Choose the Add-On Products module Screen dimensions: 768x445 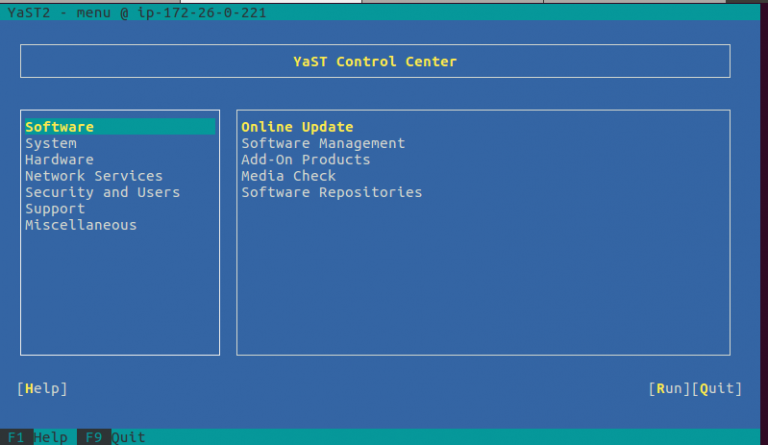(306, 160)
